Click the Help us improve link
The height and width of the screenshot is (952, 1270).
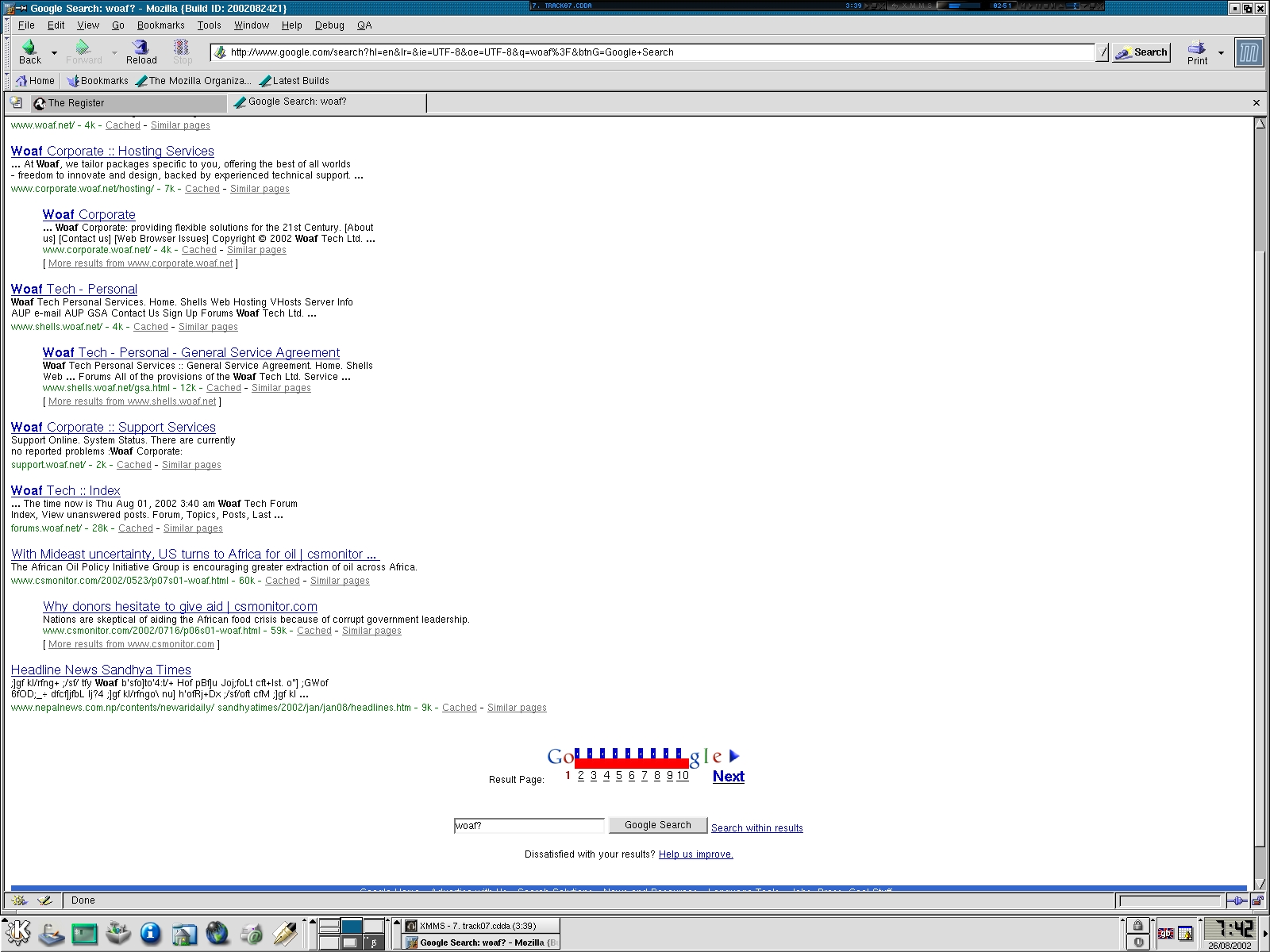point(696,854)
